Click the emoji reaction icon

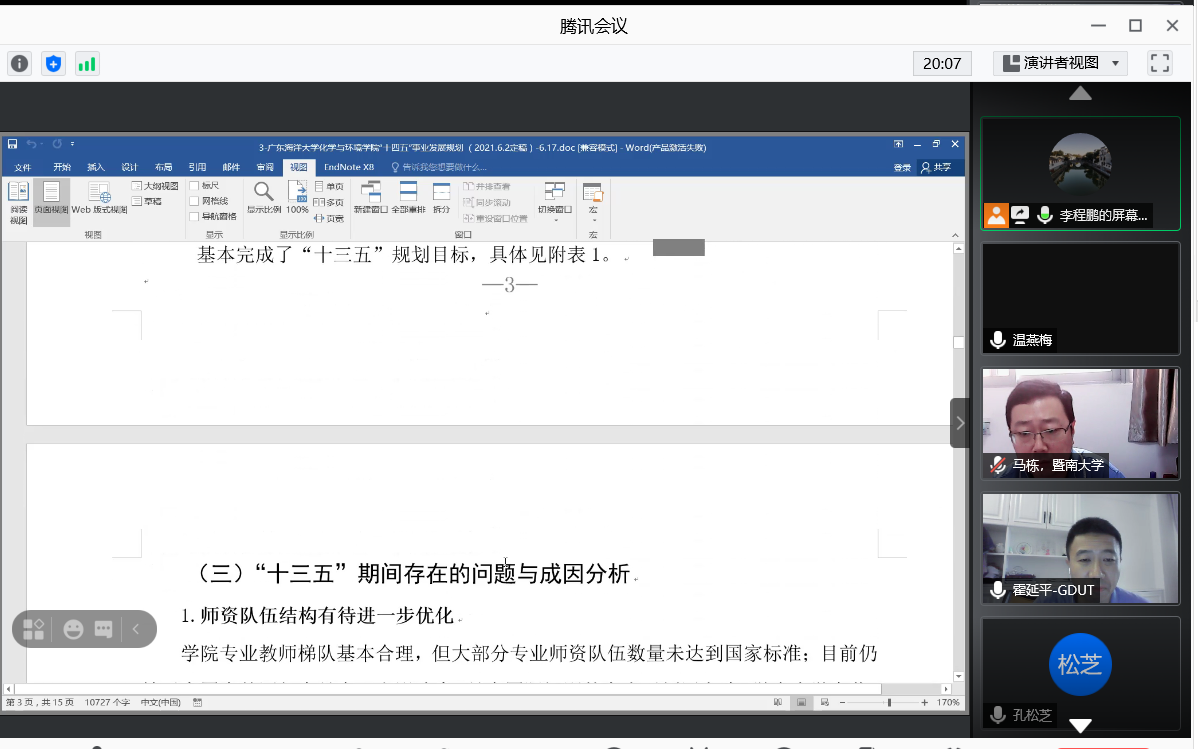point(73,629)
